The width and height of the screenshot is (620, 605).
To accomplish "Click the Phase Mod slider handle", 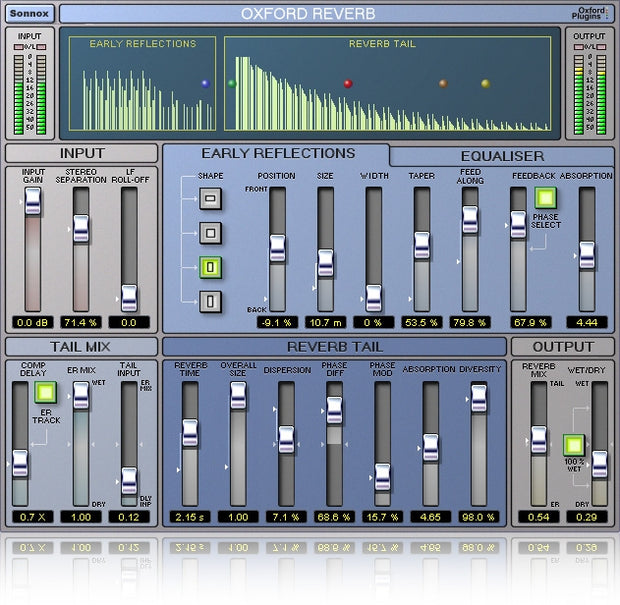I will pos(382,477).
